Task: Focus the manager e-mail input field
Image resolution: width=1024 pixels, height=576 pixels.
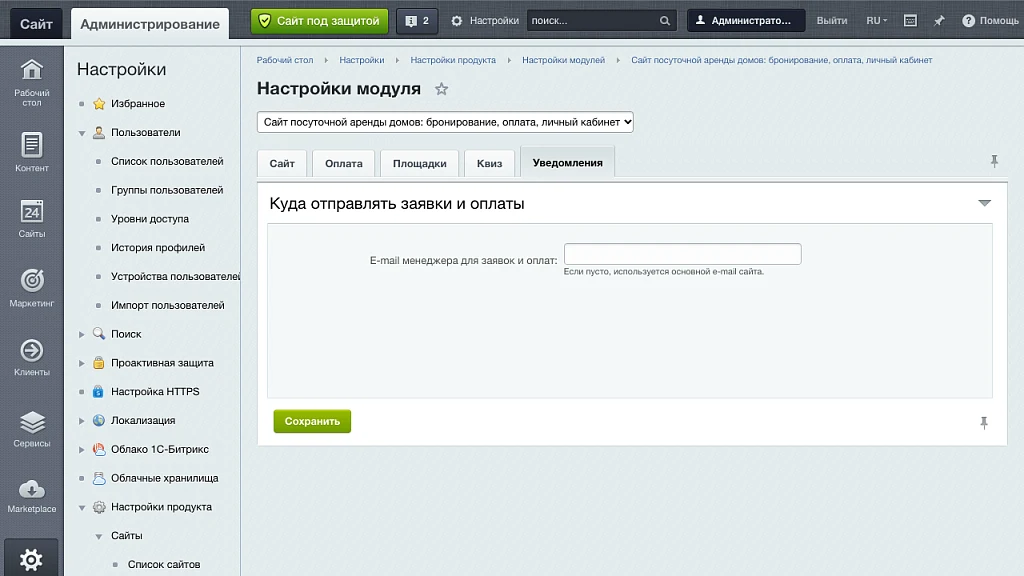Action: [x=682, y=254]
